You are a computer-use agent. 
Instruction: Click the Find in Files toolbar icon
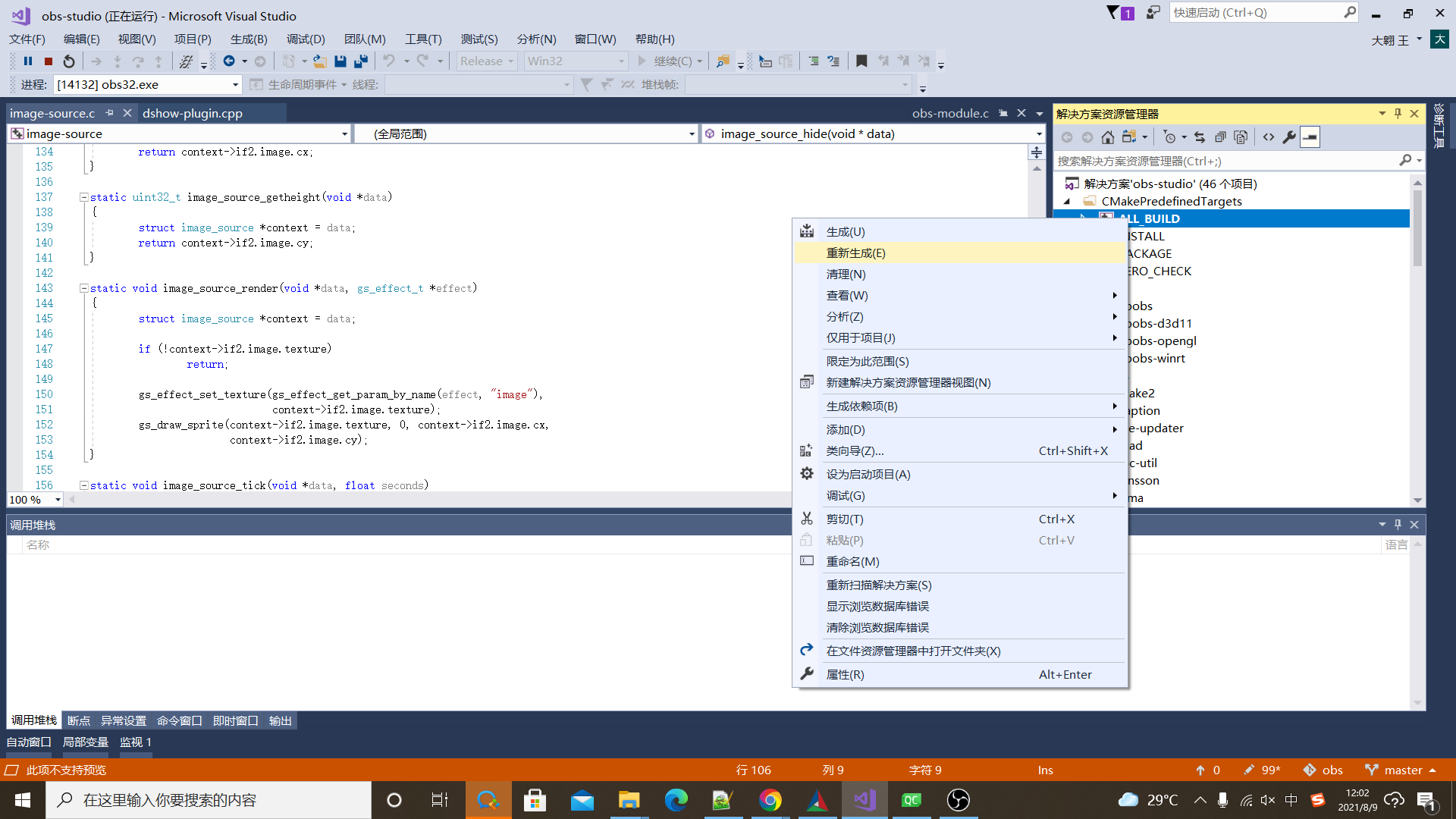(x=723, y=61)
